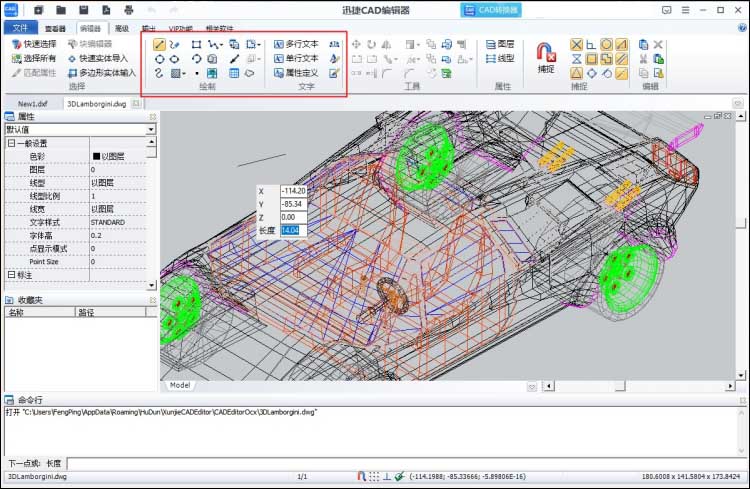Click the New file icon in title bar
The width and height of the screenshot is (750, 489).
[x=39, y=10]
